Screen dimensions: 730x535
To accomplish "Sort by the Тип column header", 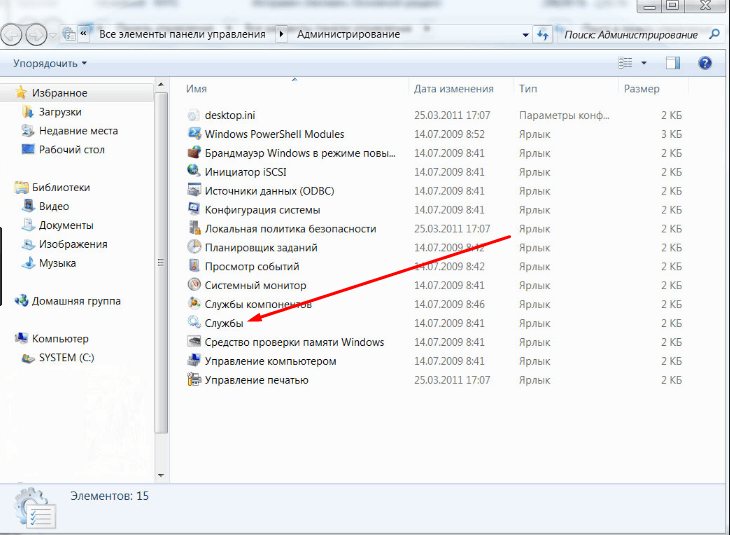I will click(528, 88).
